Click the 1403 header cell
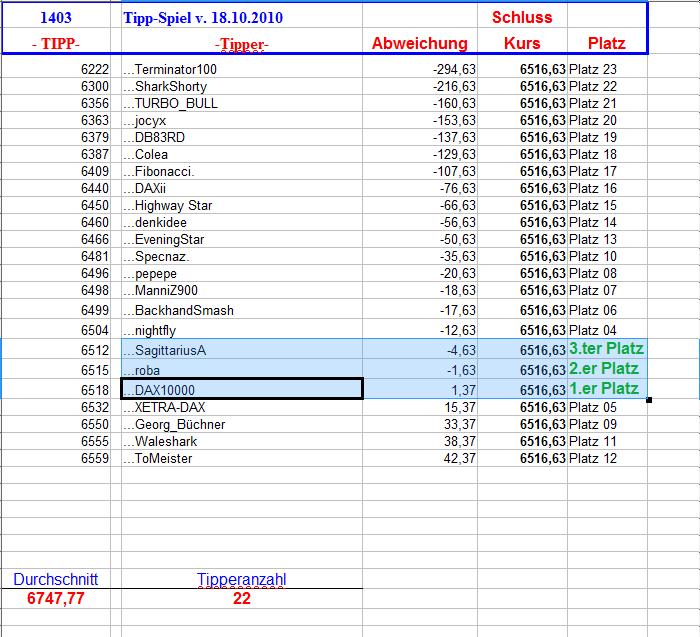This screenshot has width=700, height=637. pyautogui.click(x=56, y=17)
